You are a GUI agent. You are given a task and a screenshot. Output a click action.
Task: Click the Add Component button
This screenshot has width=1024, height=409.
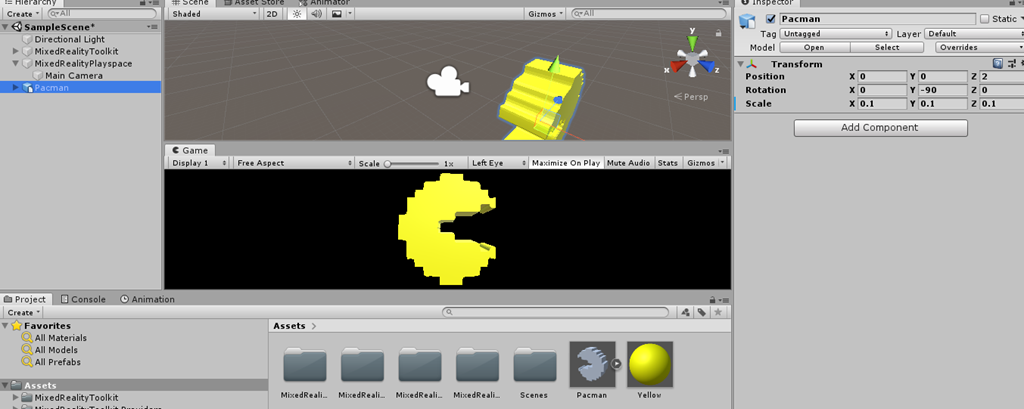pyautogui.click(x=880, y=128)
